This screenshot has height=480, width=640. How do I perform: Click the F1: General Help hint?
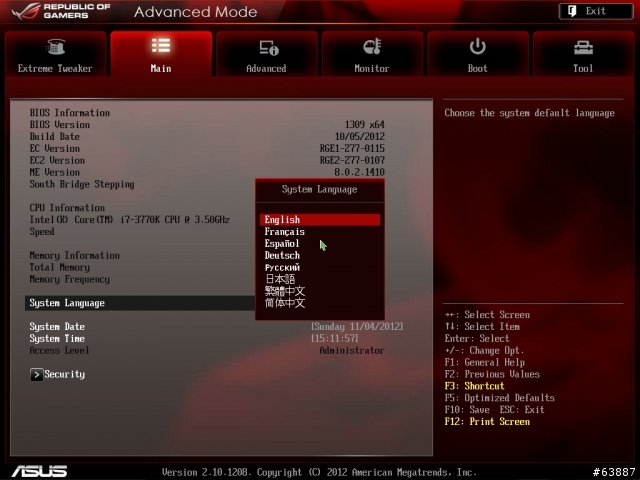pyautogui.click(x=485, y=362)
